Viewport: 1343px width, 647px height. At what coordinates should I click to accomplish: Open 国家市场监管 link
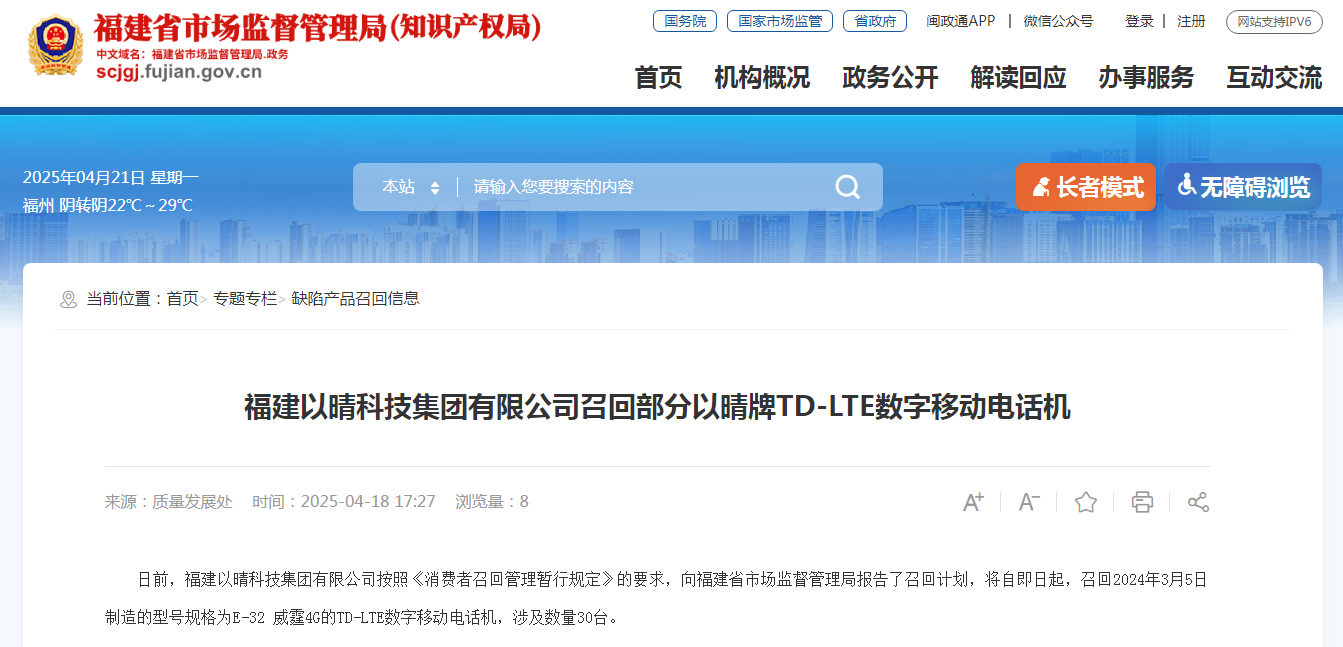pyautogui.click(x=780, y=21)
